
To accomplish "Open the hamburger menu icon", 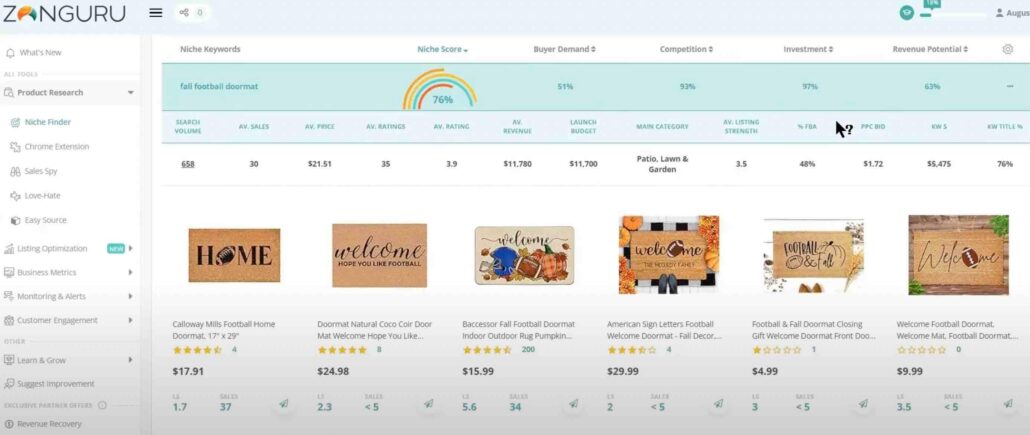I will (156, 12).
